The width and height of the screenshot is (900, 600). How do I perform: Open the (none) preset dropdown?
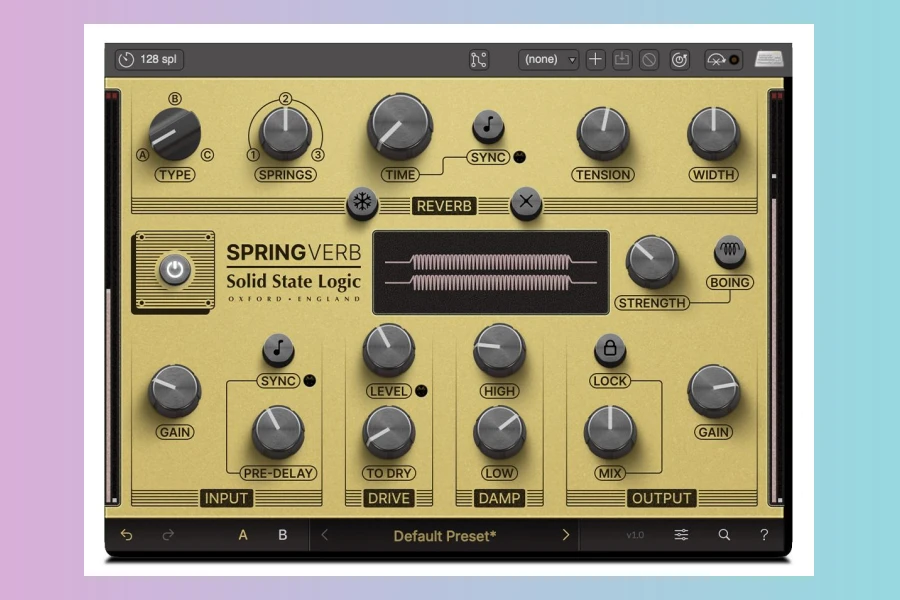(548, 60)
